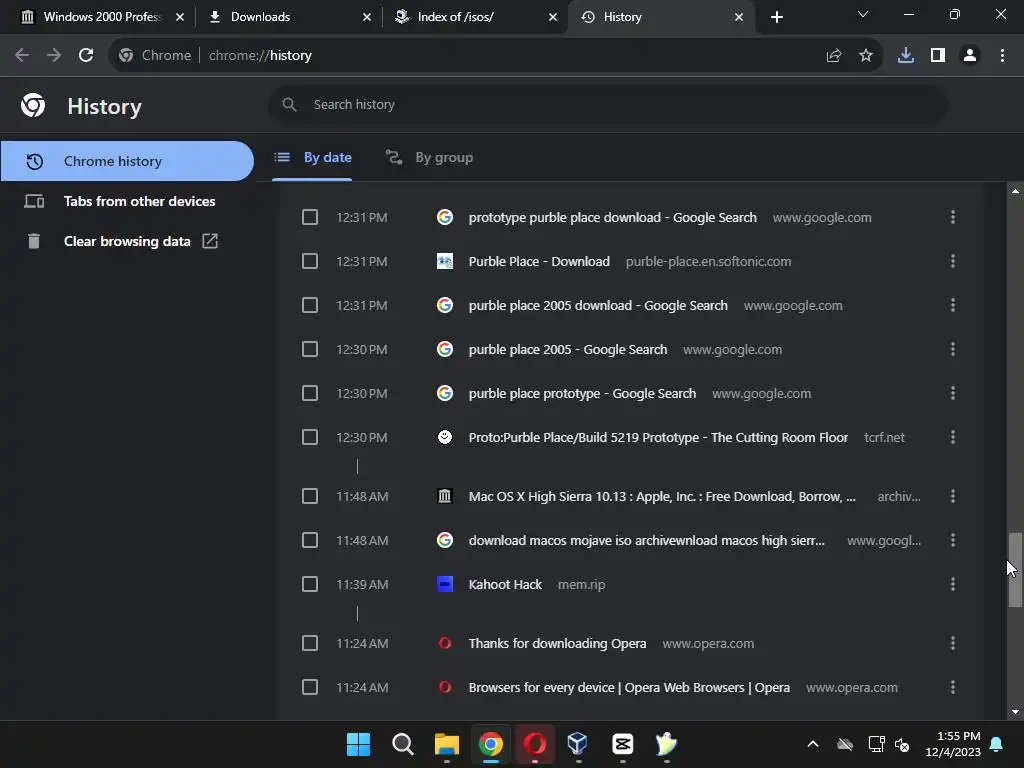This screenshot has width=1024, height=768.
Task: Check the Purble Place - Download entry
Action: [310, 261]
